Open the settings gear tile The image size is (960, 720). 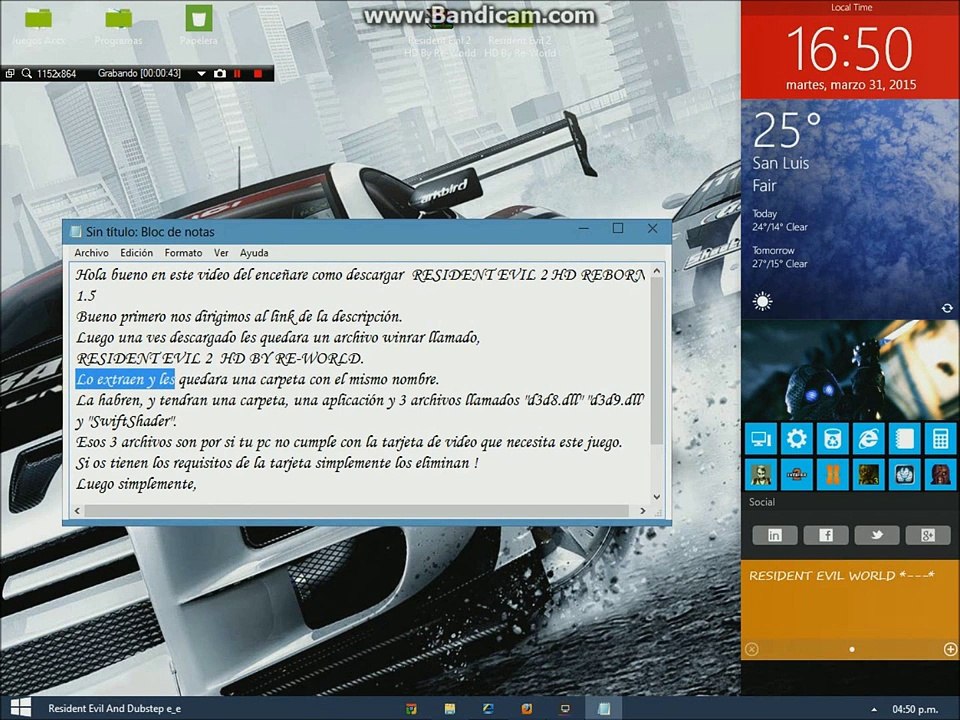pyautogui.click(x=797, y=439)
